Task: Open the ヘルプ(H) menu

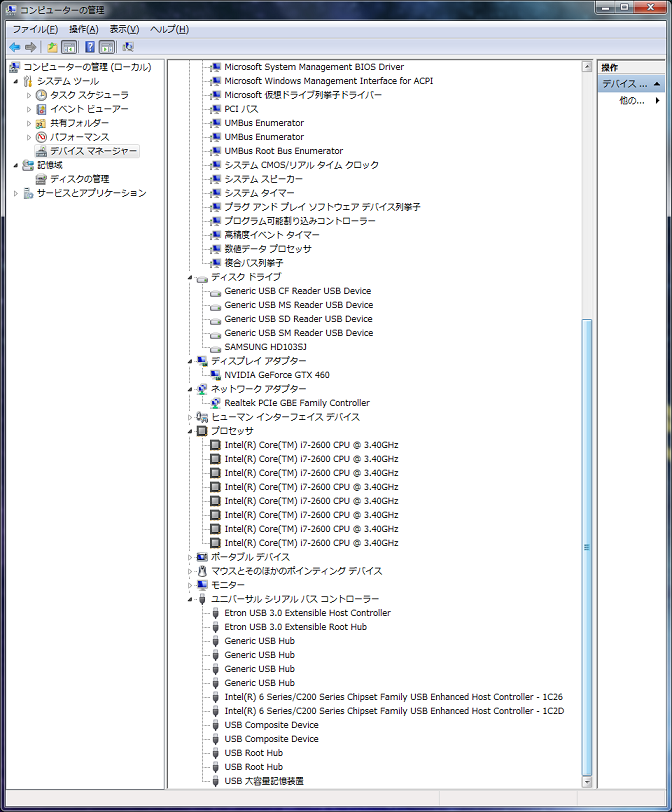Action: pyautogui.click(x=169, y=30)
